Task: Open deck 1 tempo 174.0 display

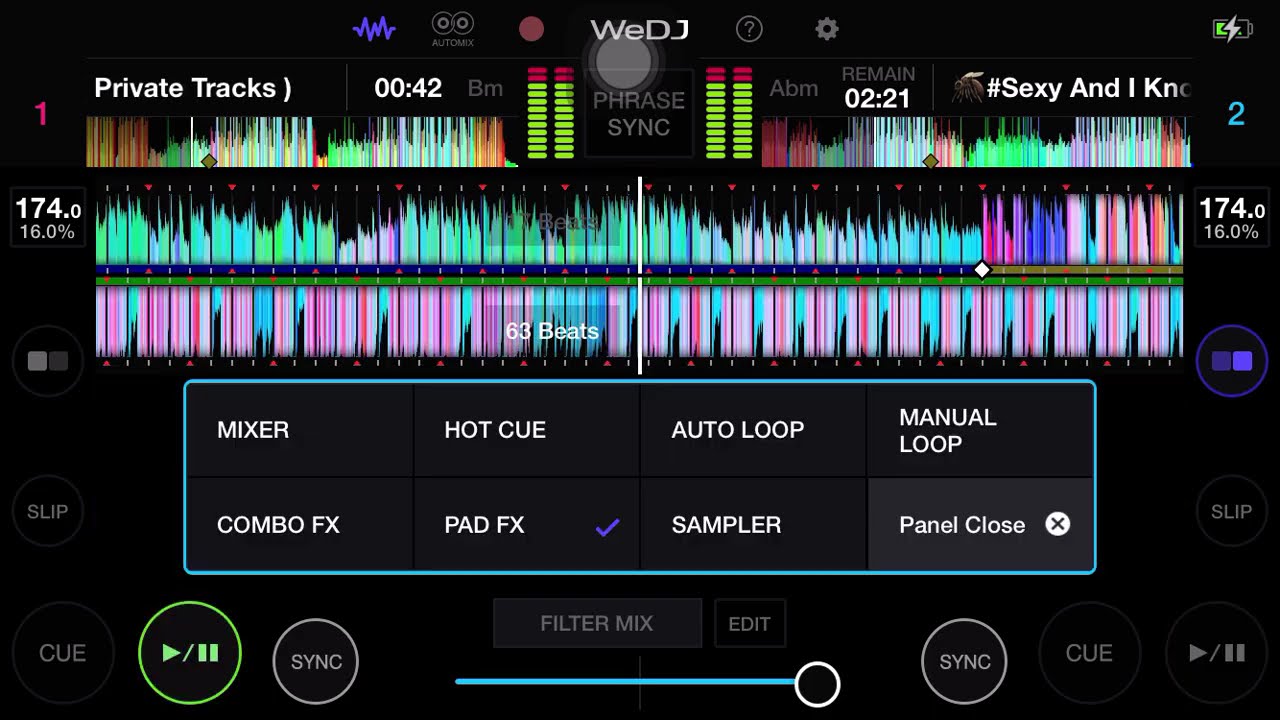Action: [47, 218]
